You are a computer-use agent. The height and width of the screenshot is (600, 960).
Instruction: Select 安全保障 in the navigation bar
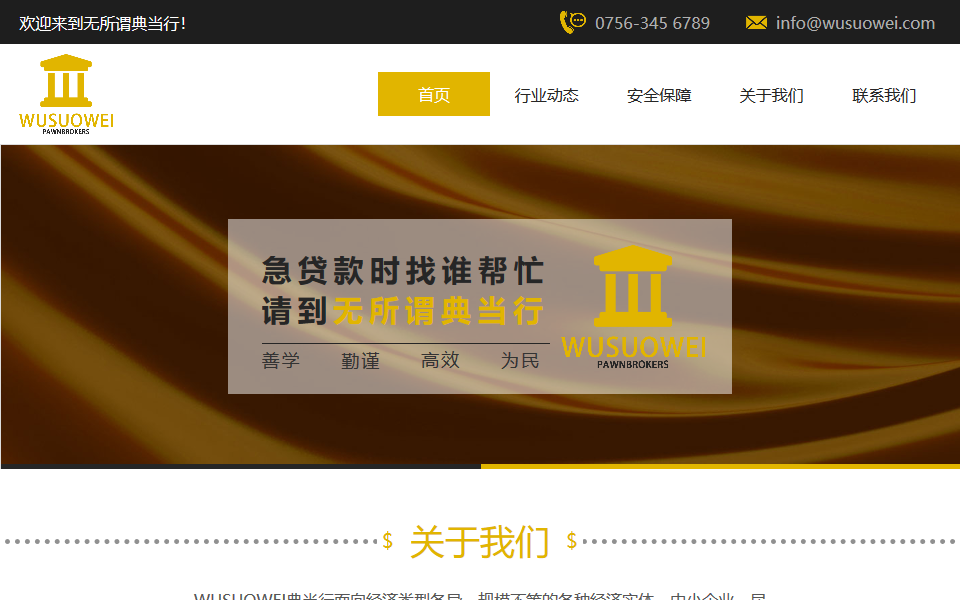(x=659, y=95)
